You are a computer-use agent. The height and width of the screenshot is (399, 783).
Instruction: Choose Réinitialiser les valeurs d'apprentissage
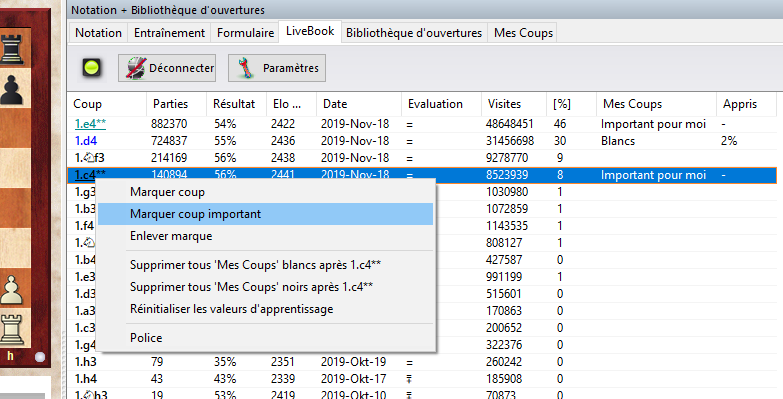(x=265, y=309)
